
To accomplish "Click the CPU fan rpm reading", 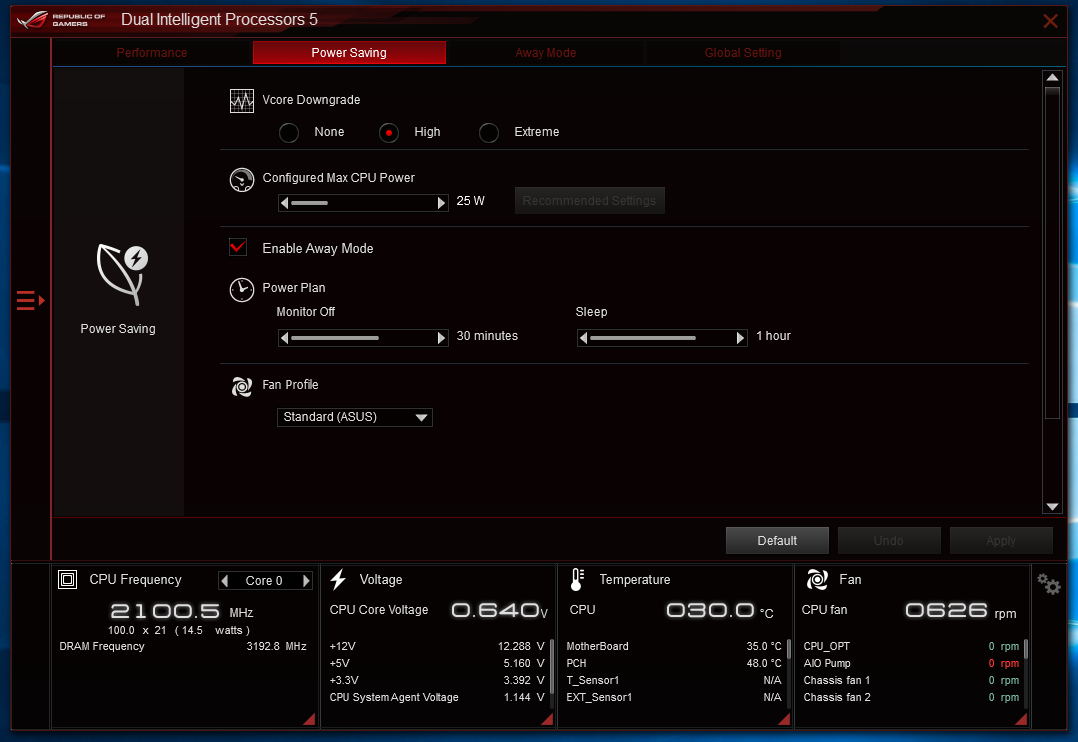I will (960, 611).
